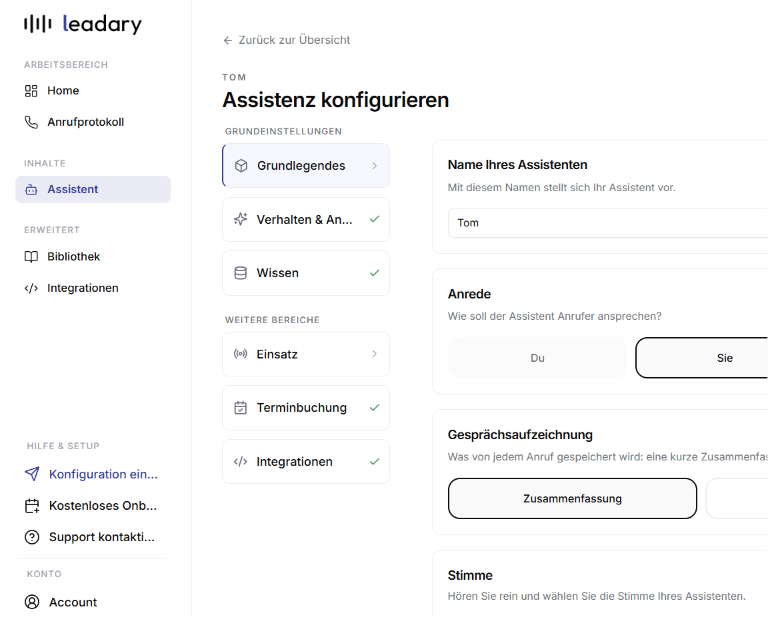Screen dimensions: 768x618
Task: Click the config Integrationen code icon
Action: 240,461
